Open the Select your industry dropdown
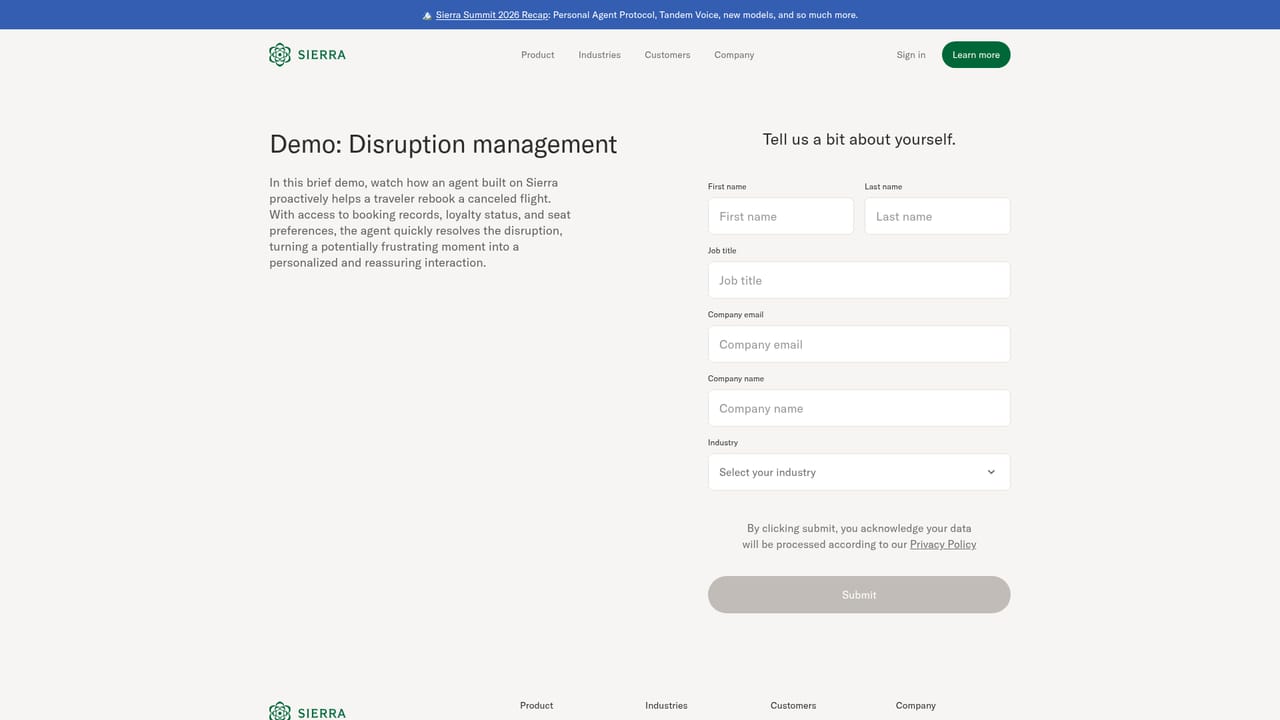 coord(859,472)
